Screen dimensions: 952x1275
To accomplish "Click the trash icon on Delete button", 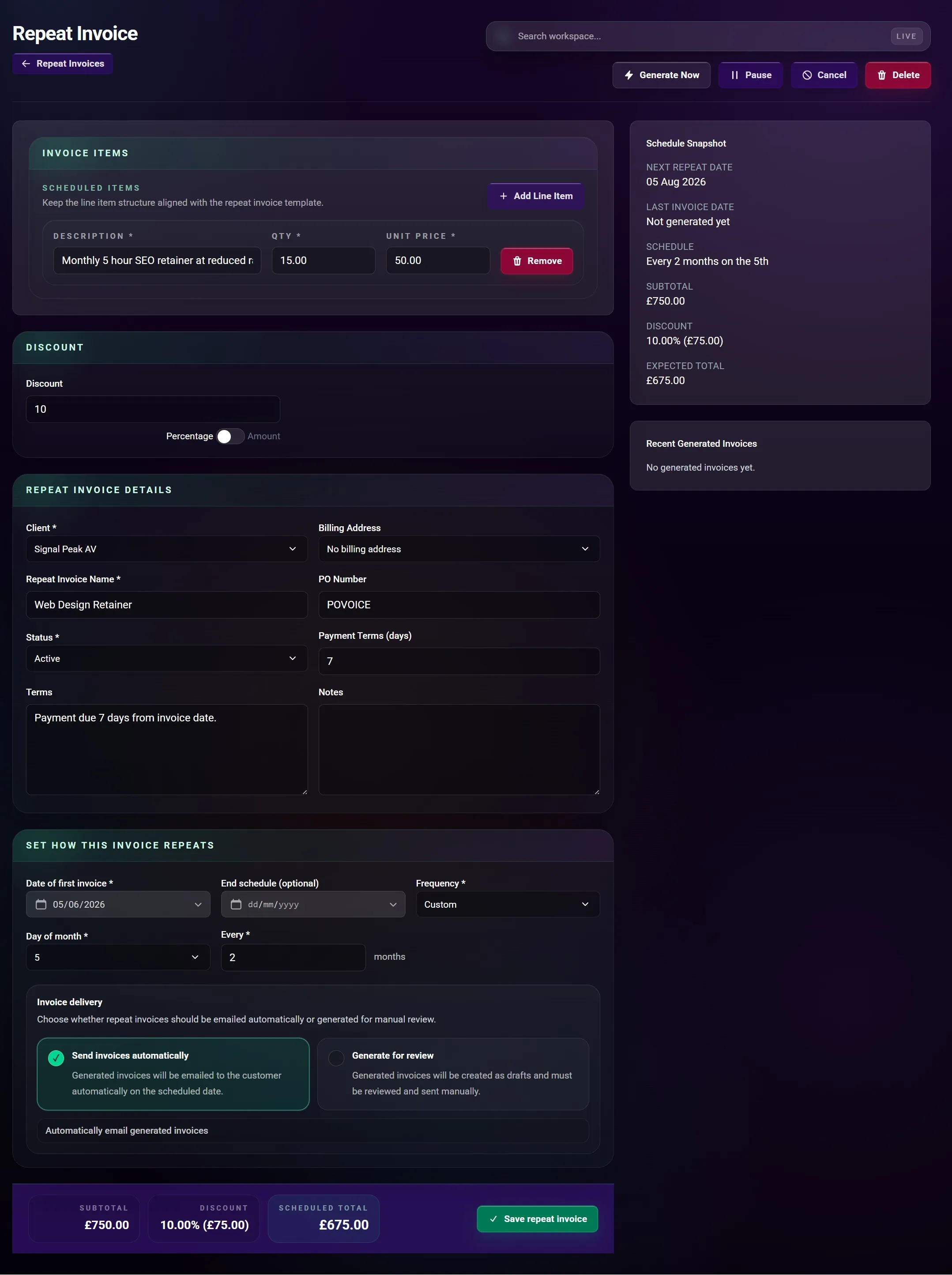I will 881,75.
